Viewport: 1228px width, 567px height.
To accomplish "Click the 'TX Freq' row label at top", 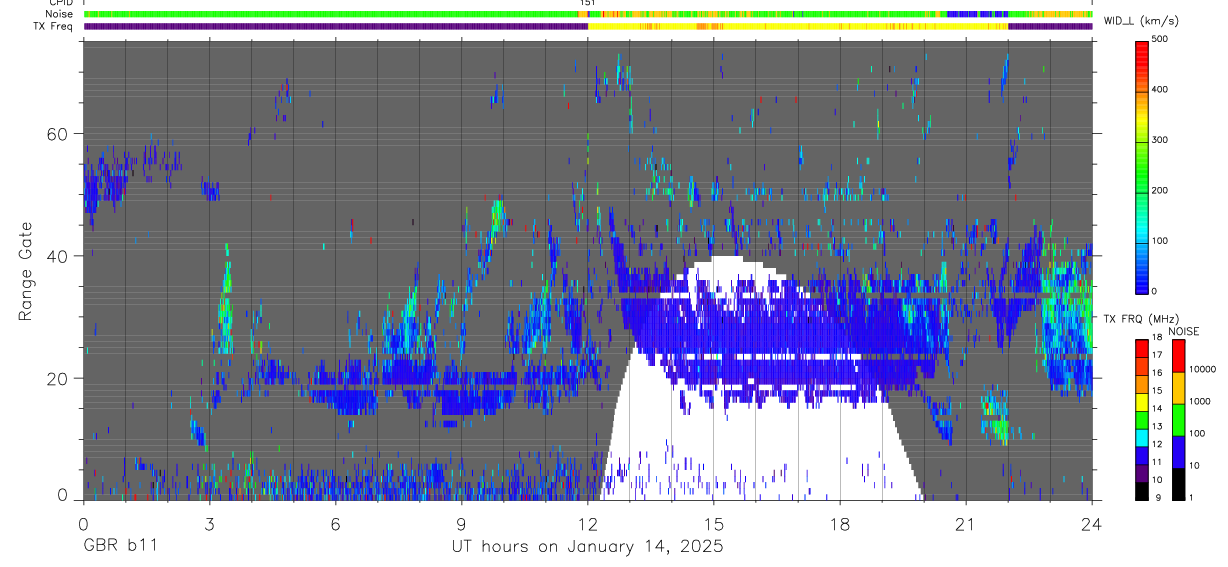I will (x=53, y=26).
